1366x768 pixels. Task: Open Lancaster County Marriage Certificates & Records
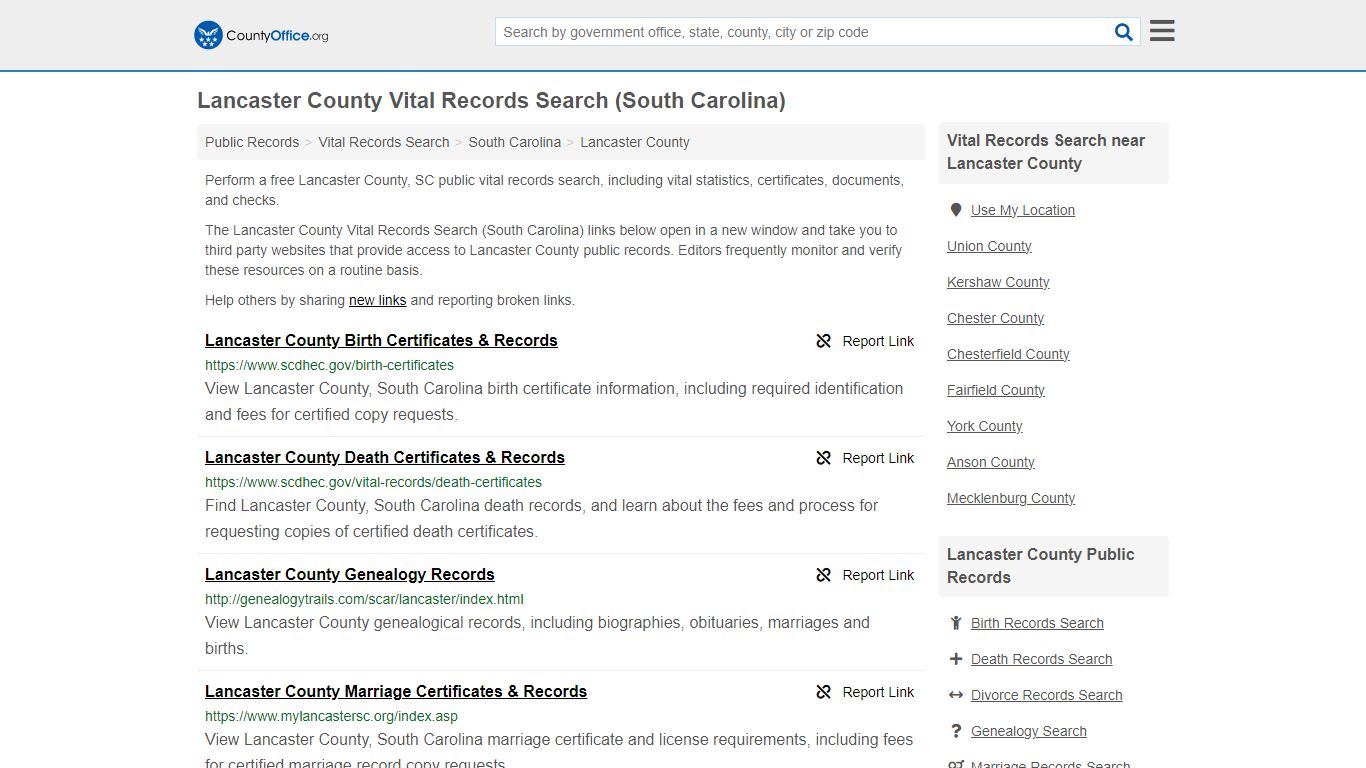point(396,691)
